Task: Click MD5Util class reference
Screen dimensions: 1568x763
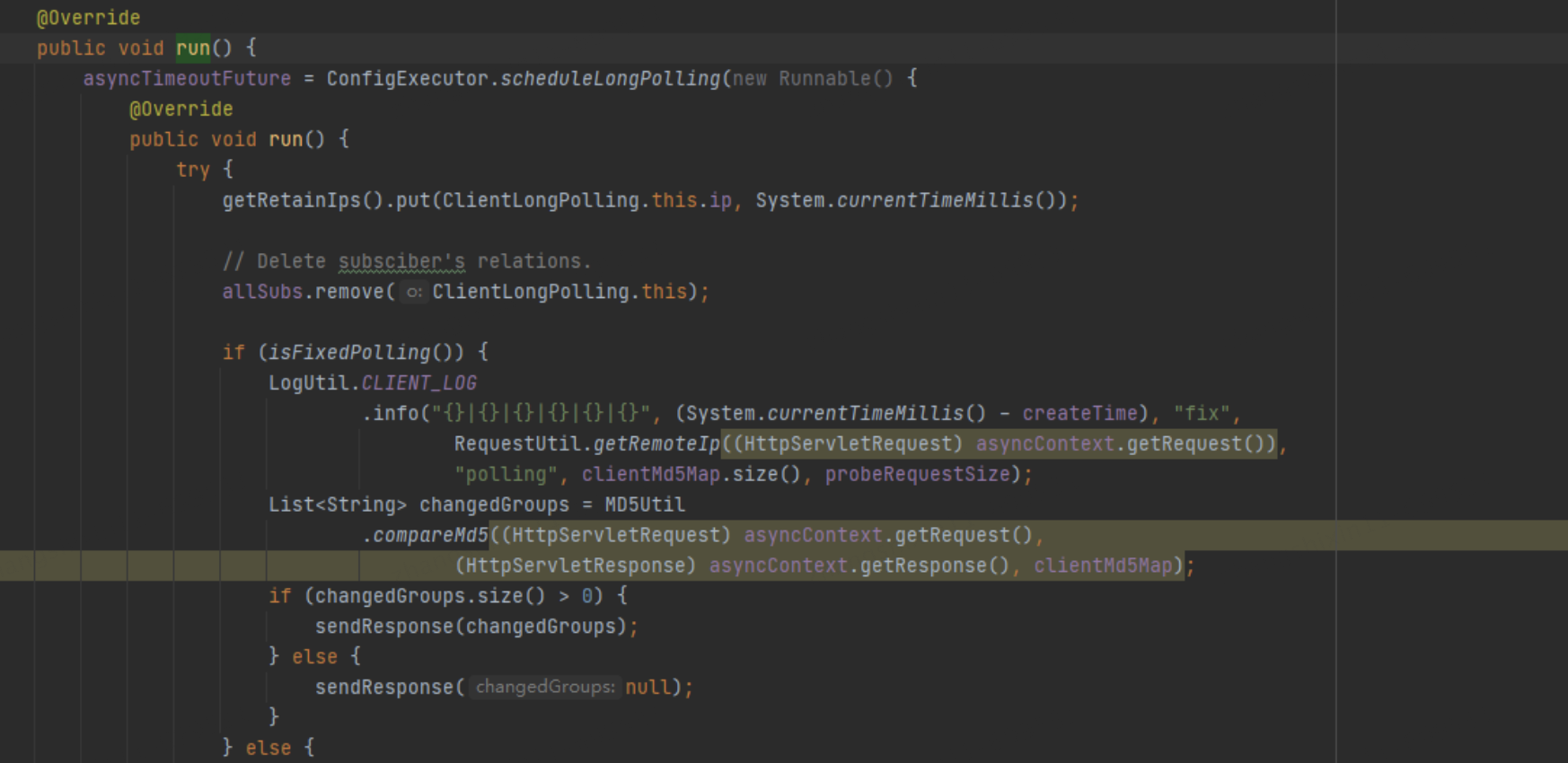Action: [645, 505]
